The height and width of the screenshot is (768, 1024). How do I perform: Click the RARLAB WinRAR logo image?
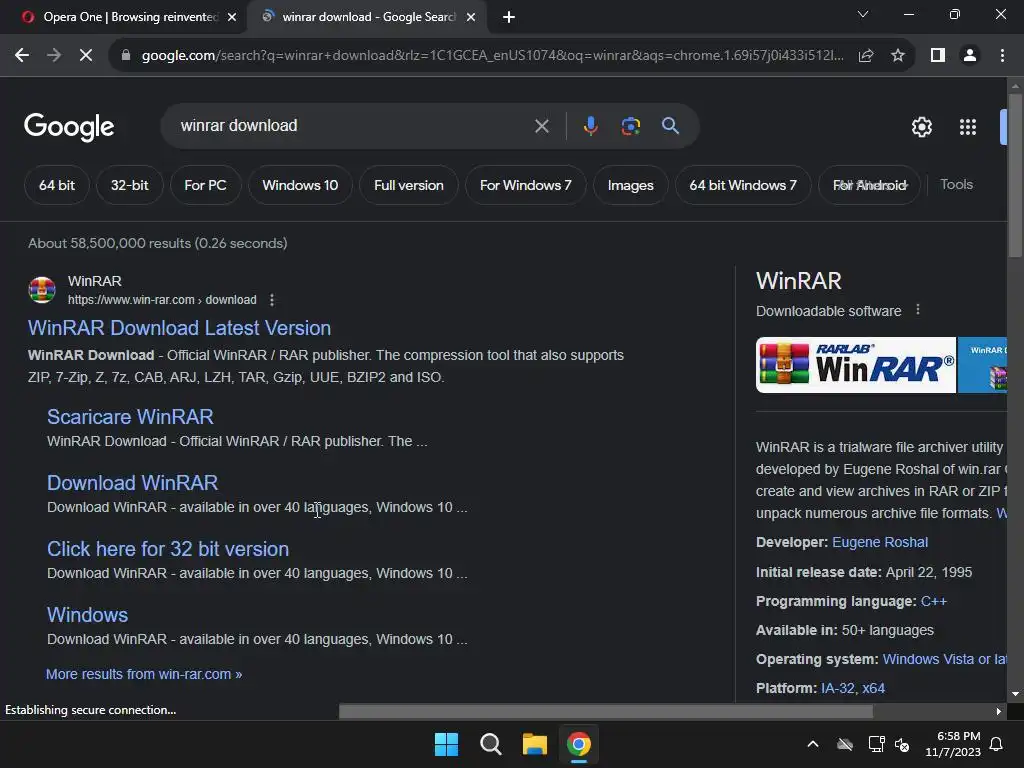(x=856, y=365)
